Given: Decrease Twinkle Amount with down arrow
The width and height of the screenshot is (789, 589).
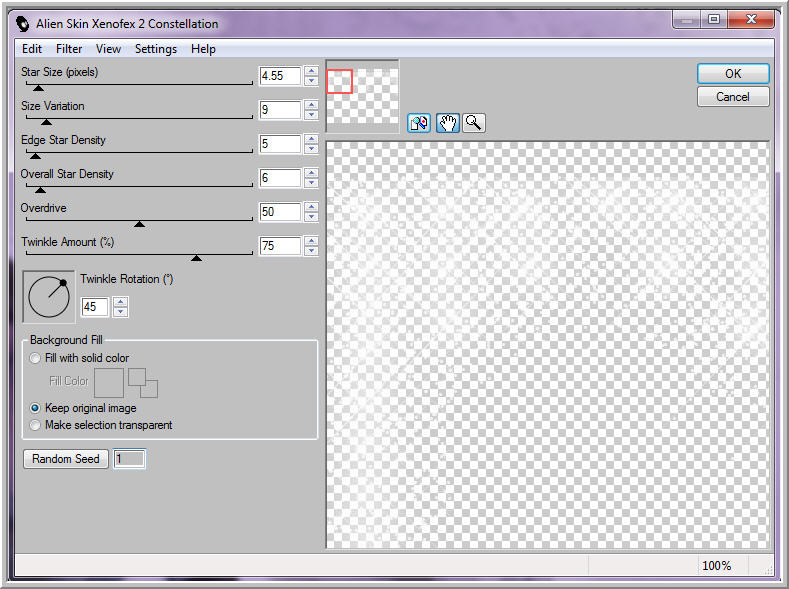Looking at the screenshot, I should pyautogui.click(x=311, y=250).
